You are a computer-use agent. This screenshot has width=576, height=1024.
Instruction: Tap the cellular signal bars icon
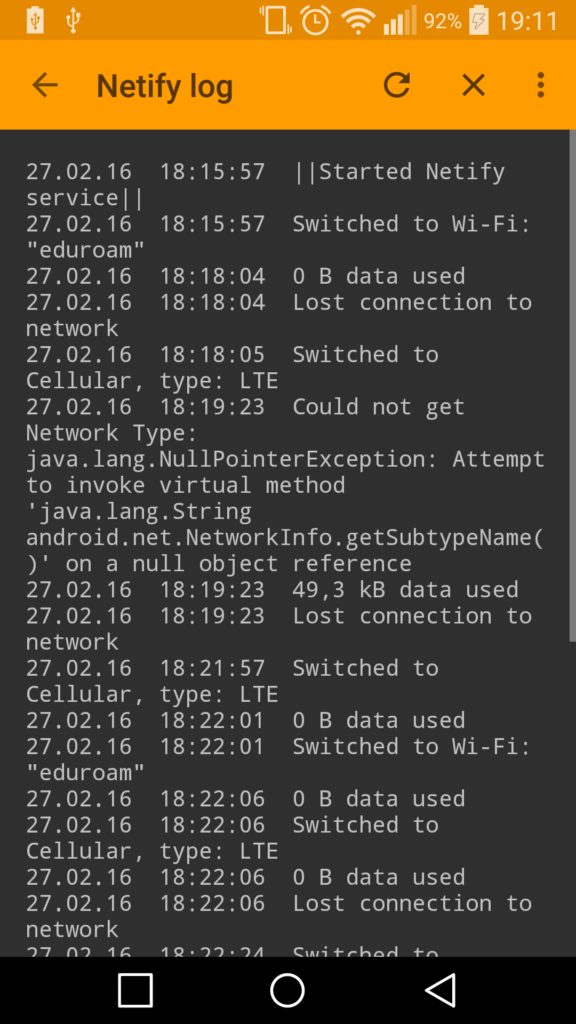pos(399,22)
